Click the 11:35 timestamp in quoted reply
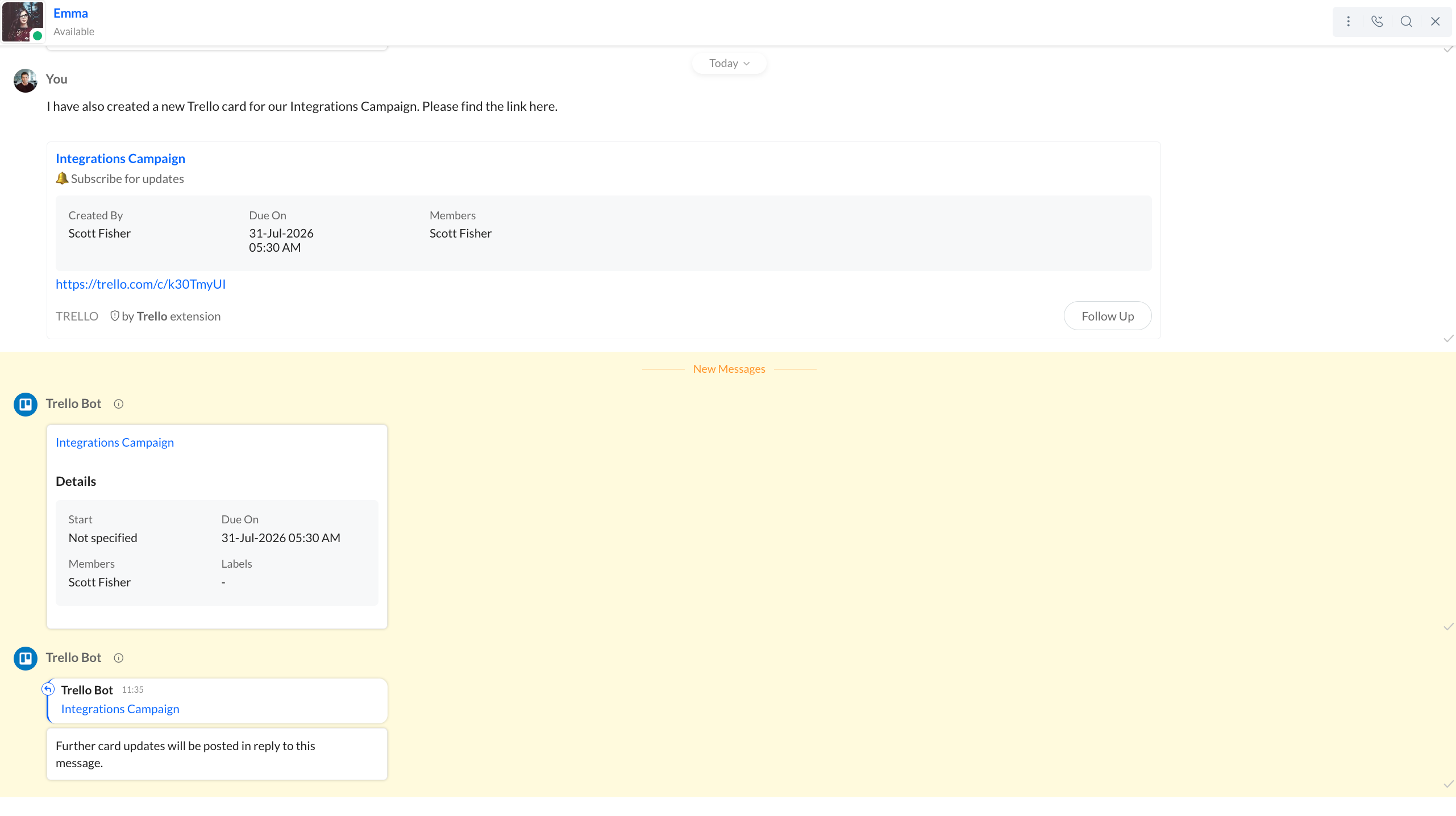Image resolution: width=1456 pixels, height=816 pixels. coord(132,690)
